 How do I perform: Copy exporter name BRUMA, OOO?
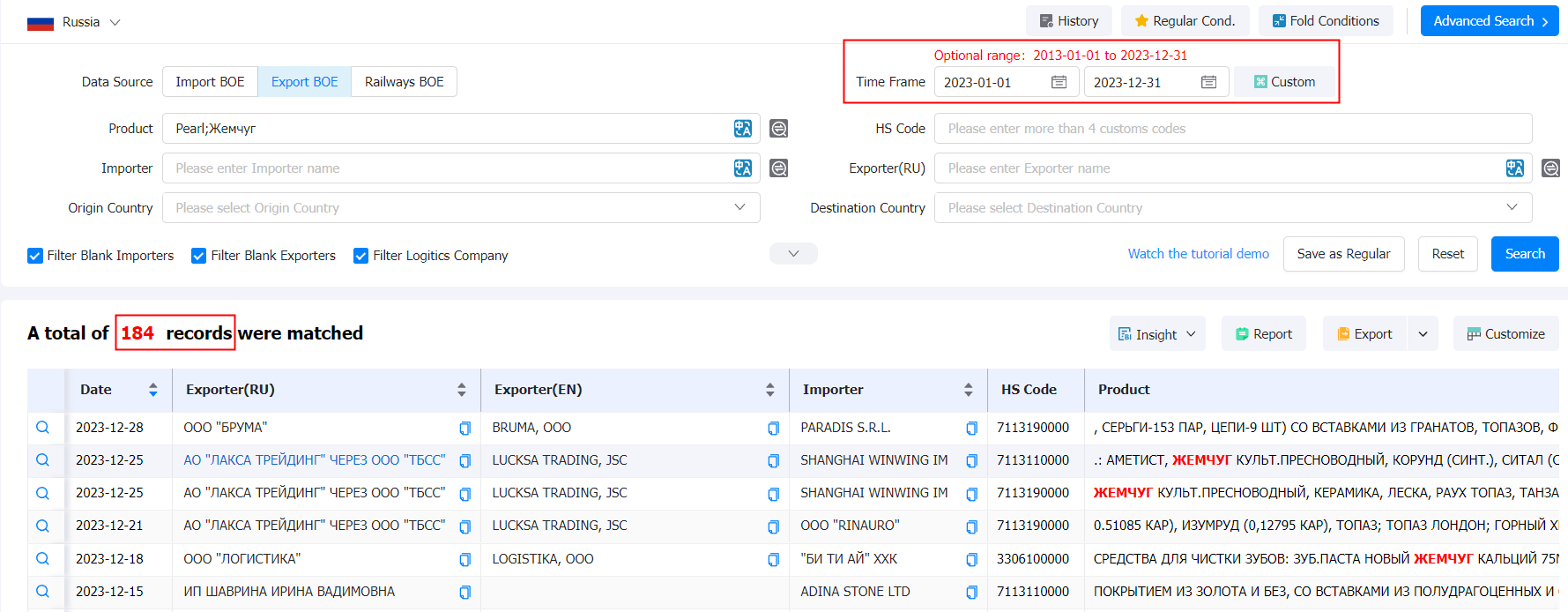[773, 429]
